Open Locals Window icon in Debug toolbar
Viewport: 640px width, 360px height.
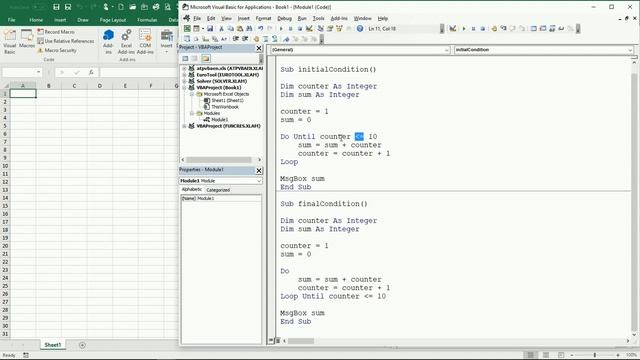point(533,29)
